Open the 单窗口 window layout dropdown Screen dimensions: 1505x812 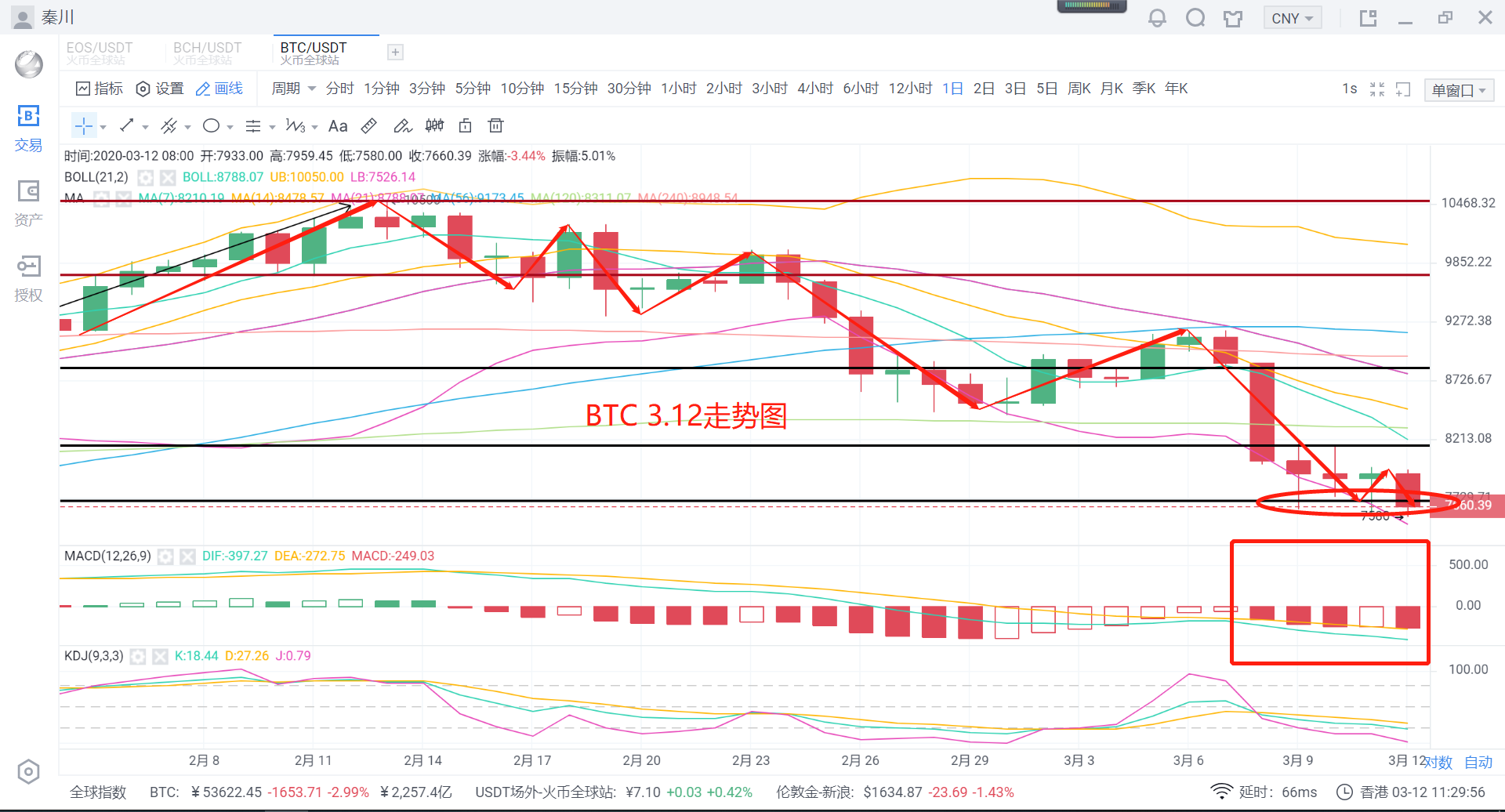point(1459,90)
